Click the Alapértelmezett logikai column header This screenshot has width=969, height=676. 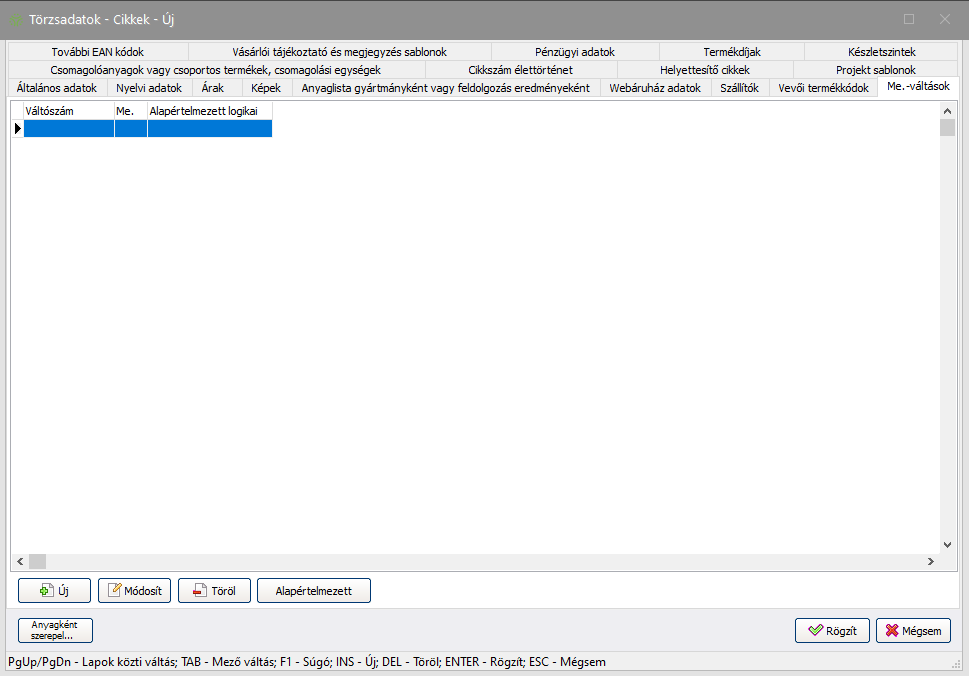point(209,111)
